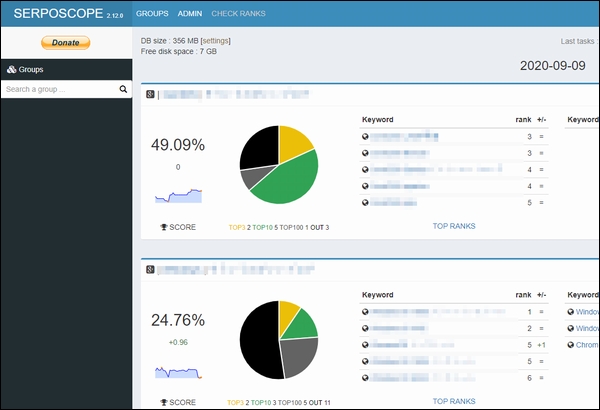Click the trophy icon next to 49.09% SCORE

164,227
